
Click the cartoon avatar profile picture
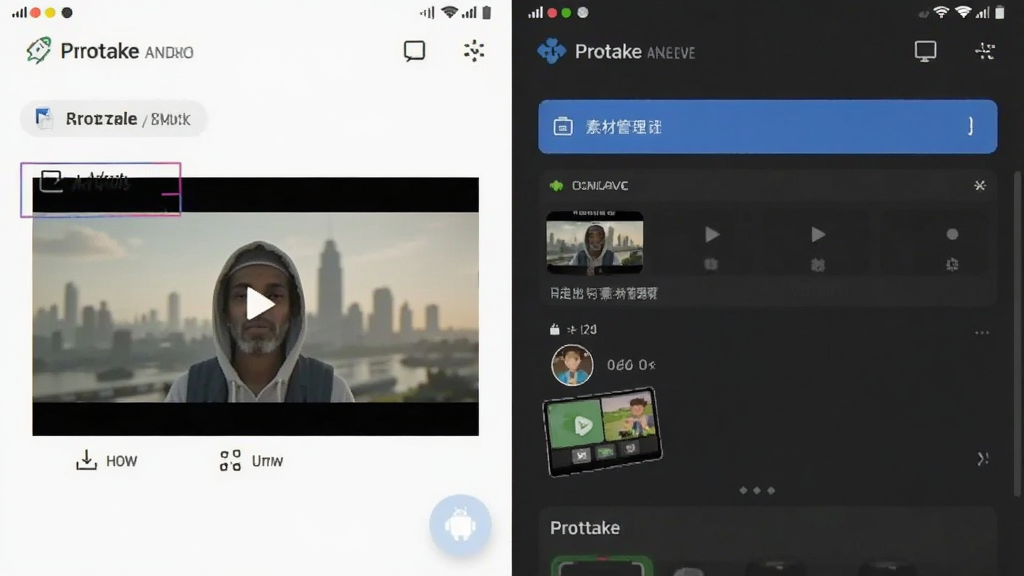tap(572, 365)
